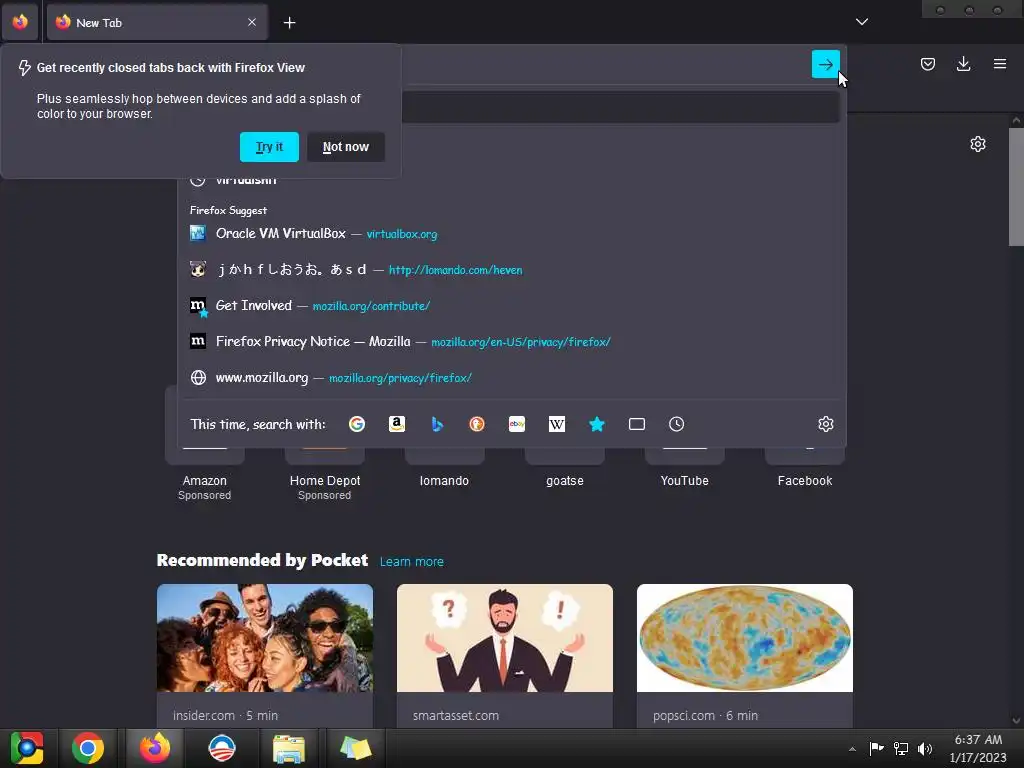Select lomando.com/heven suggestion
Image resolution: width=1024 pixels, height=768 pixels.
[512, 270]
